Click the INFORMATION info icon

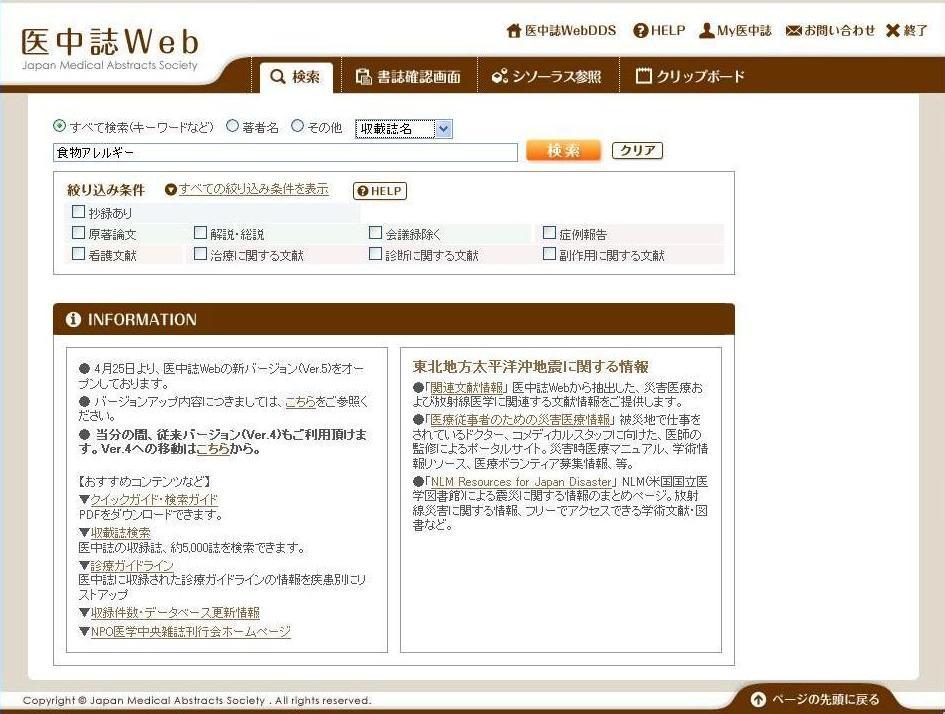73,319
